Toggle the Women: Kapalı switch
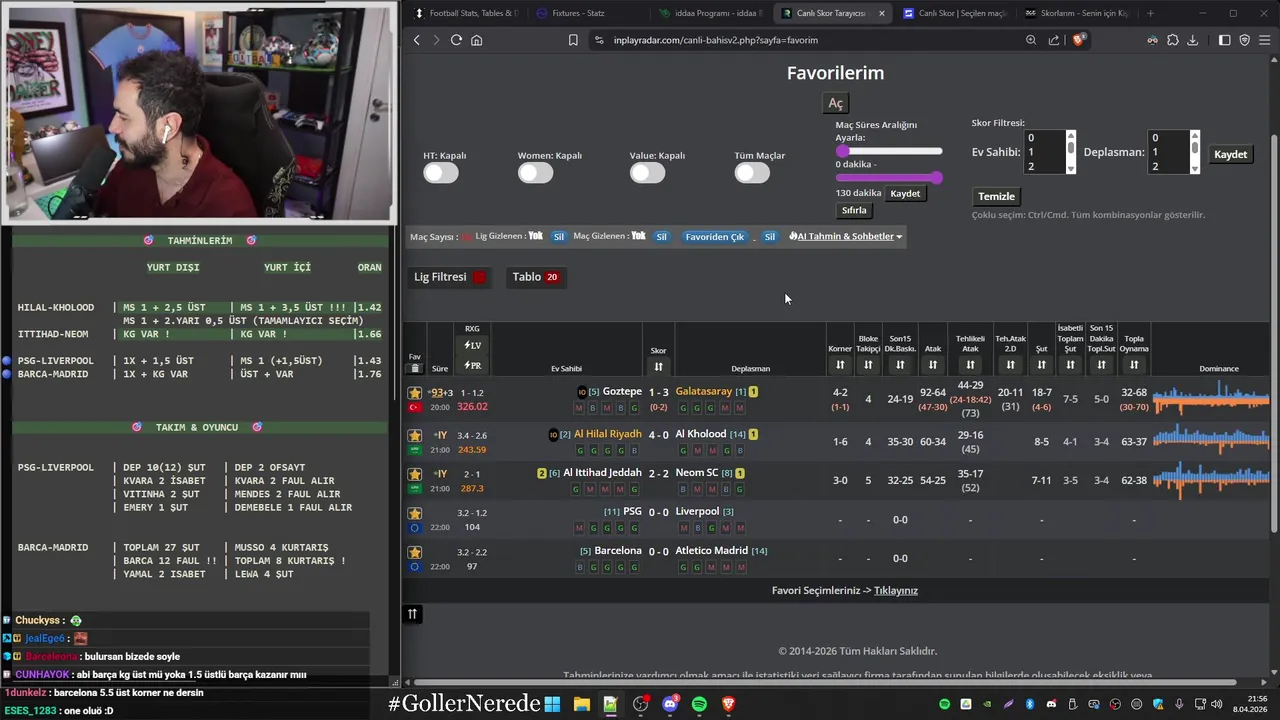This screenshot has width=1280, height=720. click(x=535, y=173)
